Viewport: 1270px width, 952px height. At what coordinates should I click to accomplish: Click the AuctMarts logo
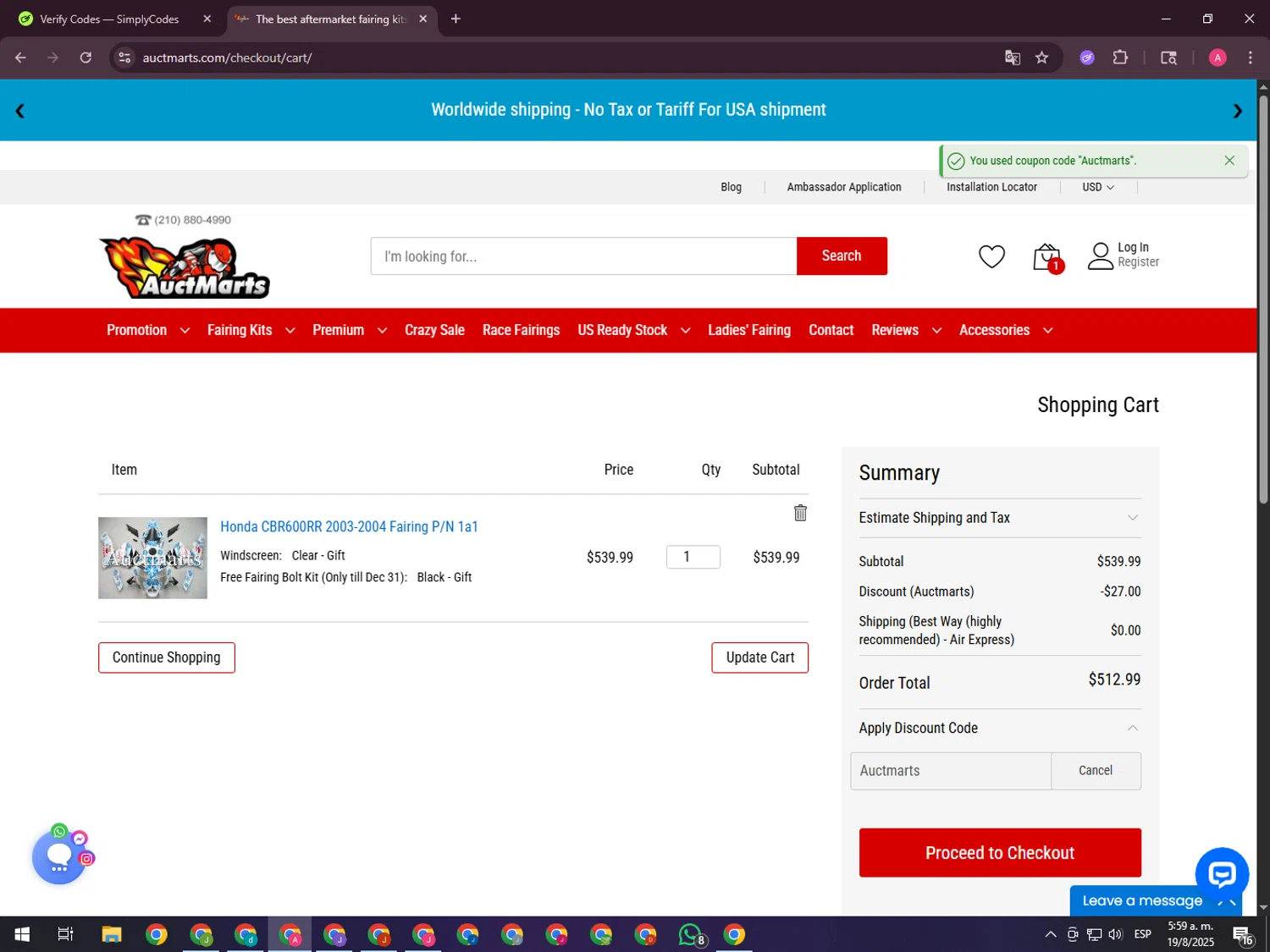coord(185,267)
